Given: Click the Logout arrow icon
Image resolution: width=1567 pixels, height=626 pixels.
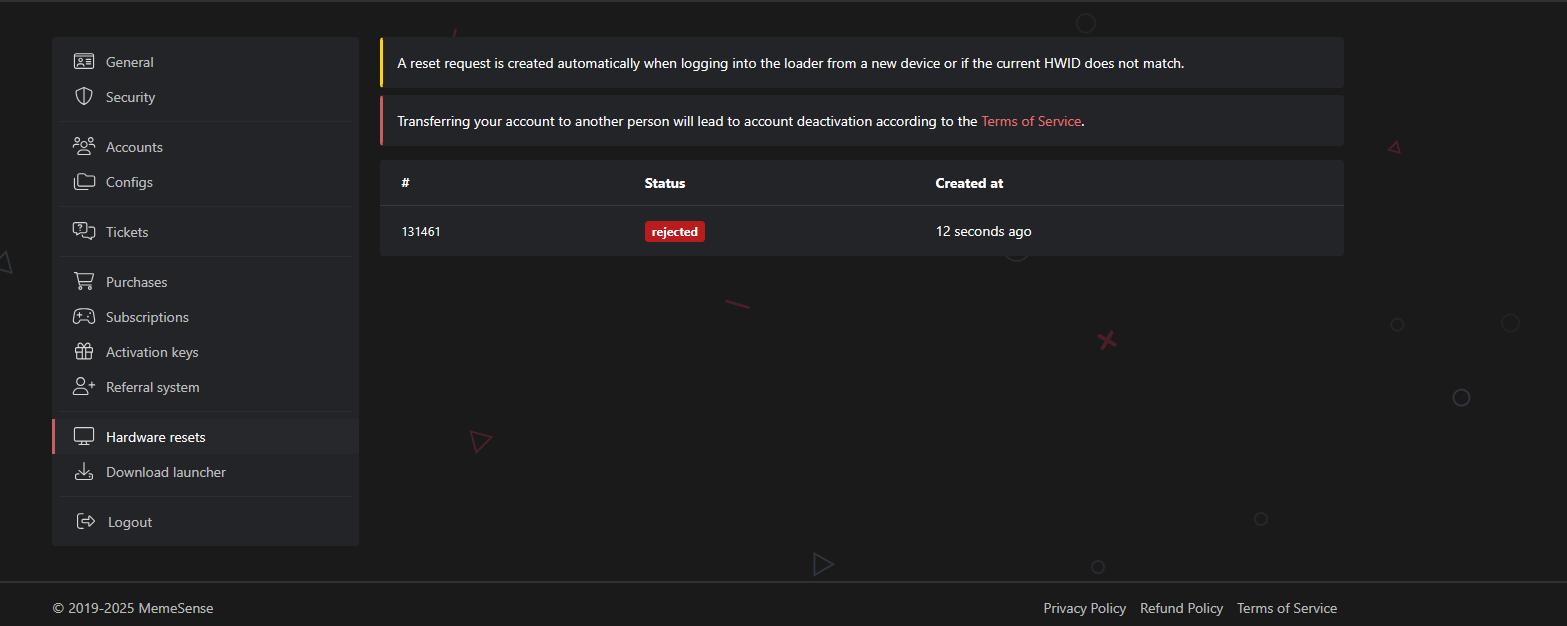Looking at the screenshot, I should click(86, 522).
